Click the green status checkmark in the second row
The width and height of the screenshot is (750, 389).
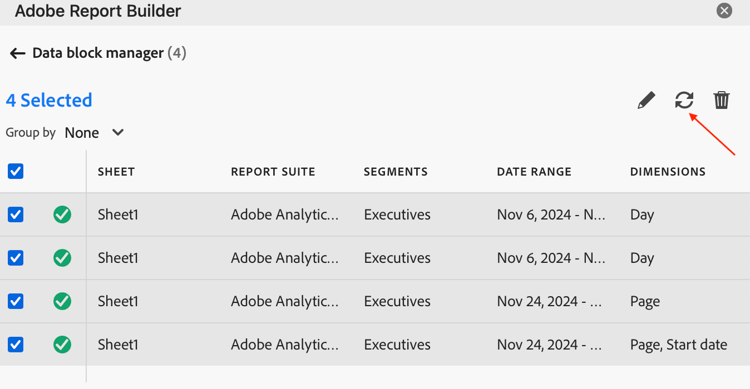[62, 258]
